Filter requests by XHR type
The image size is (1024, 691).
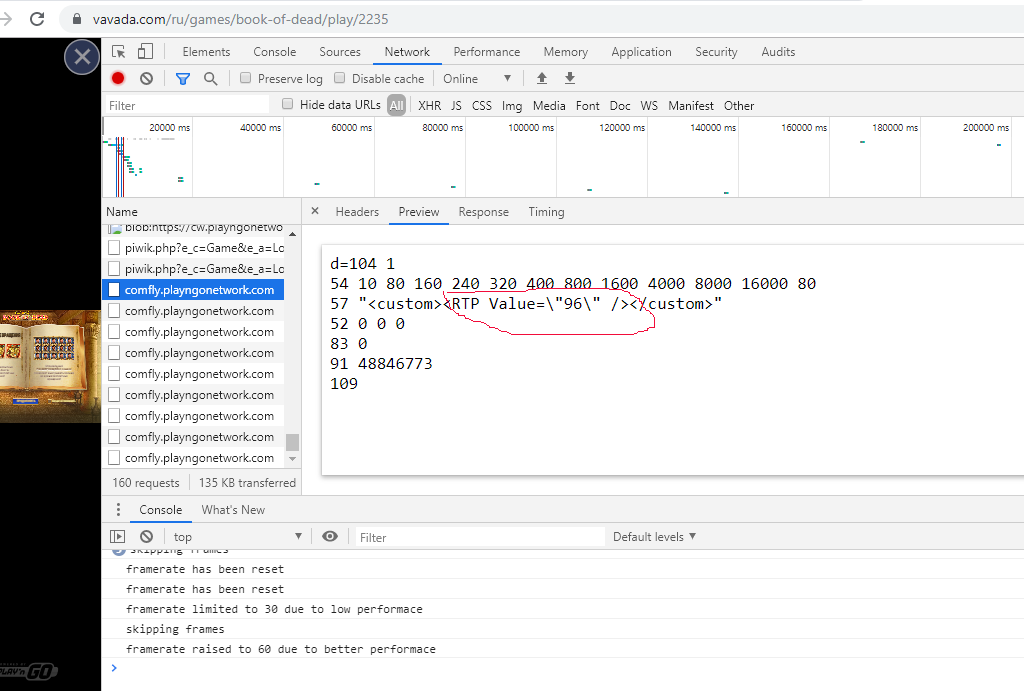(x=429, y=106)
